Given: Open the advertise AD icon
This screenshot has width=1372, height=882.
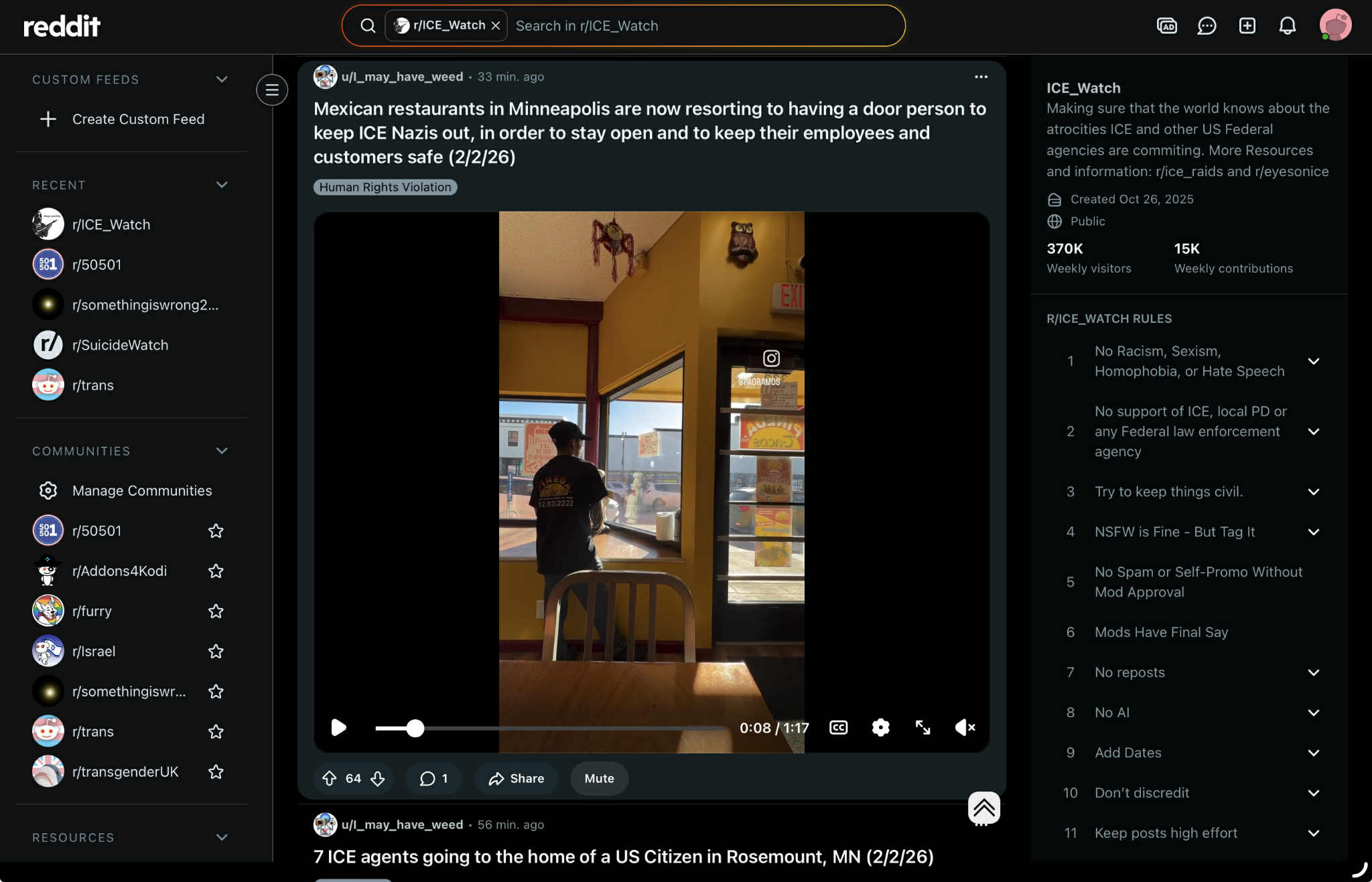Looking at the screenshot, I should 1166,26.
